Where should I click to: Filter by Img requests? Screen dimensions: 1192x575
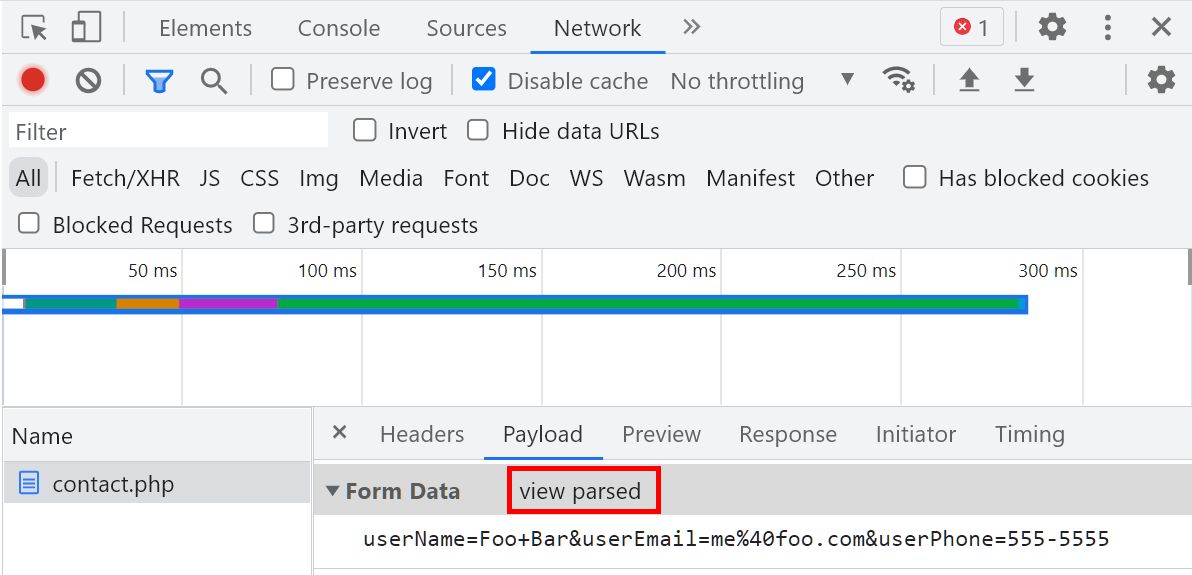click(x=319, y=178)
